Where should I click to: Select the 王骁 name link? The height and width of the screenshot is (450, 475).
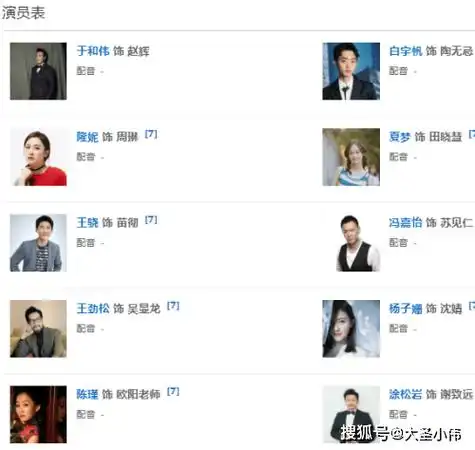87,222
